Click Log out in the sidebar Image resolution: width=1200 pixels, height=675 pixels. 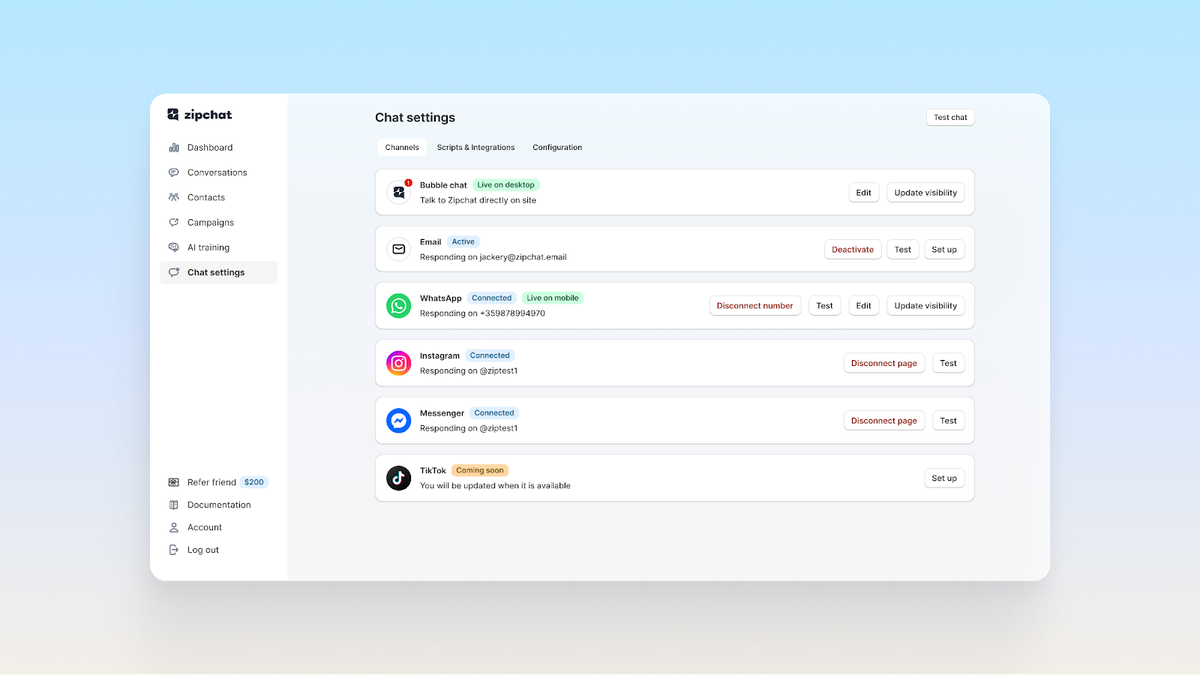click(201, 549)
